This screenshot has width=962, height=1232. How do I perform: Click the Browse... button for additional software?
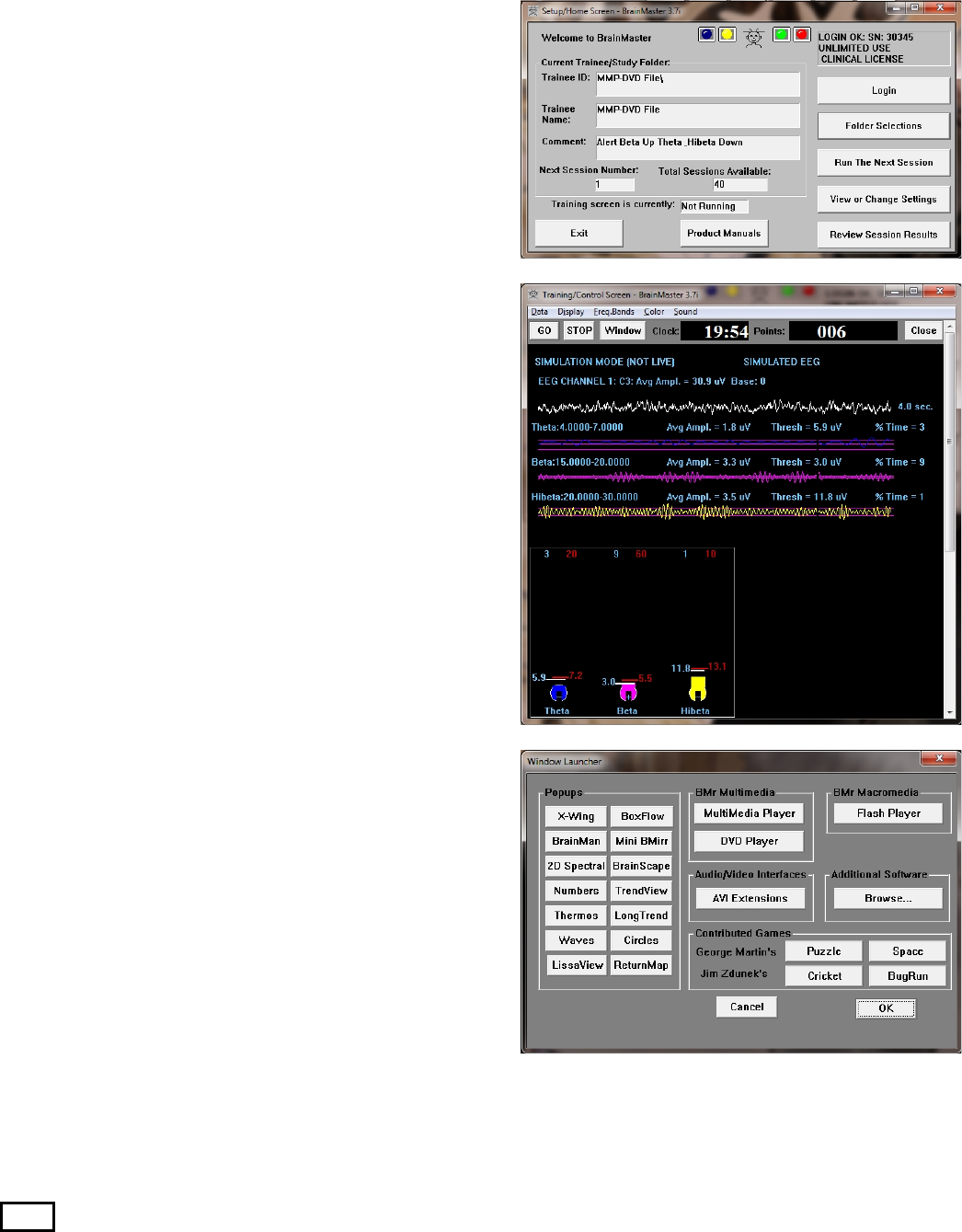point(888,898)
